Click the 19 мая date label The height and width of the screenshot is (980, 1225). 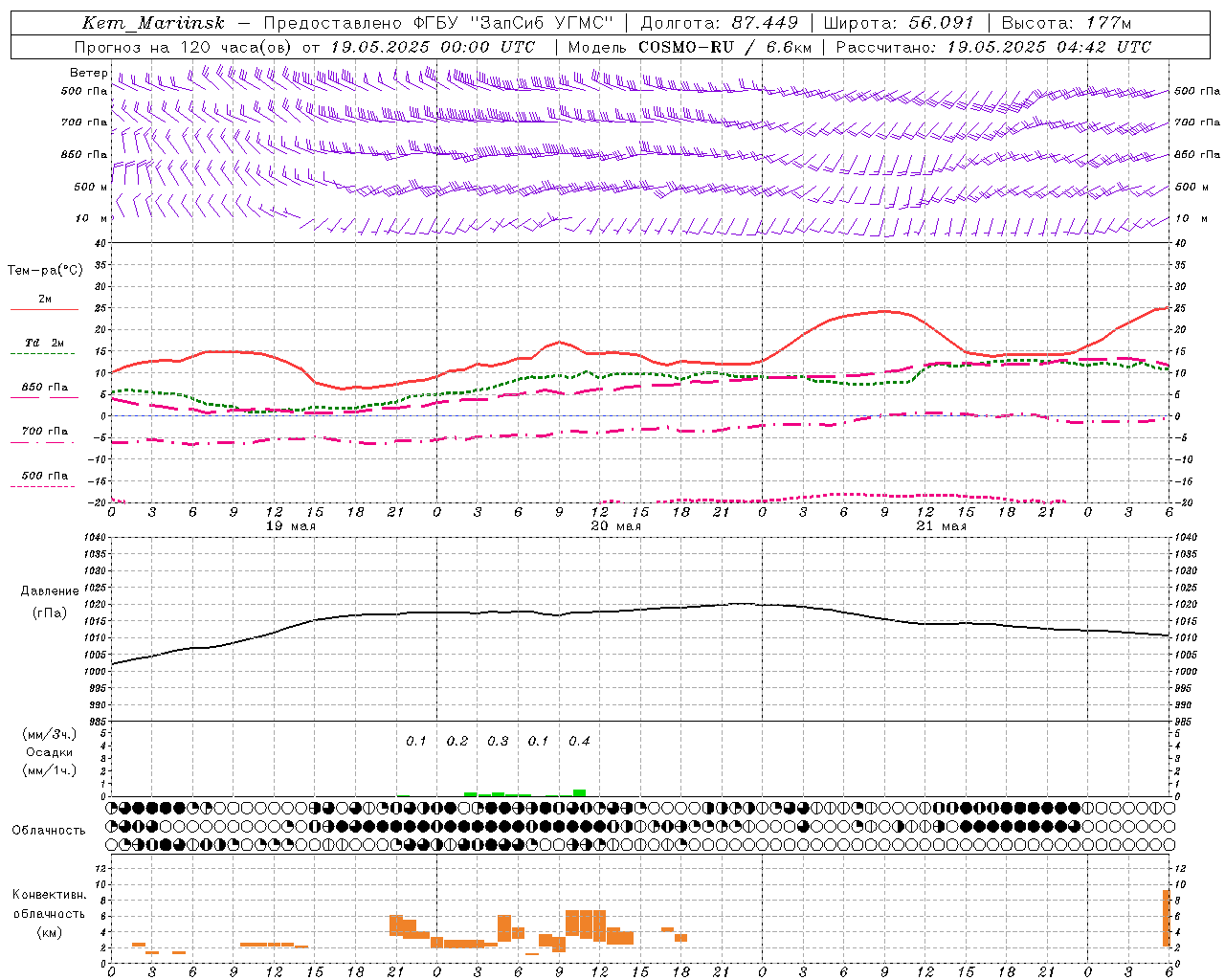click(290, 526)
